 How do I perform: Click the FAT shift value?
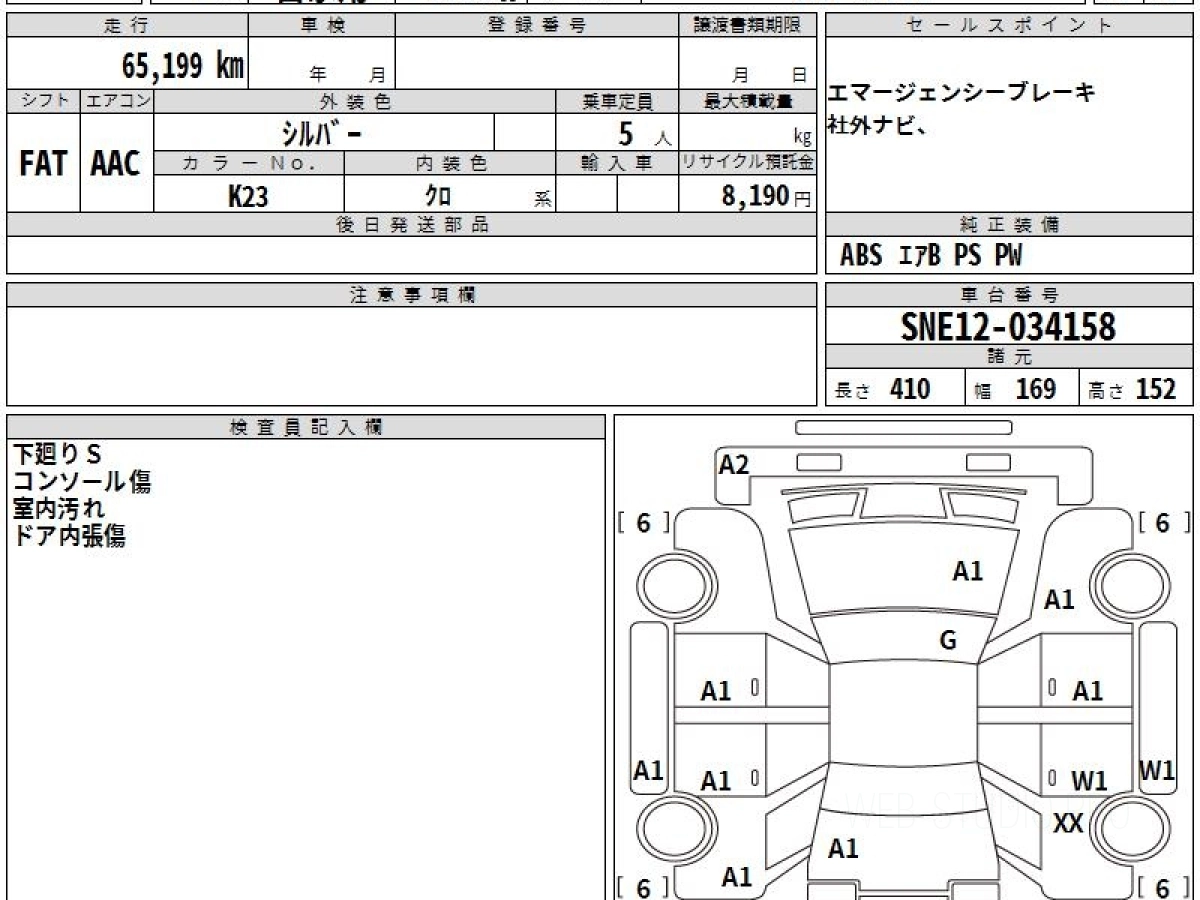tap(43, 164)
